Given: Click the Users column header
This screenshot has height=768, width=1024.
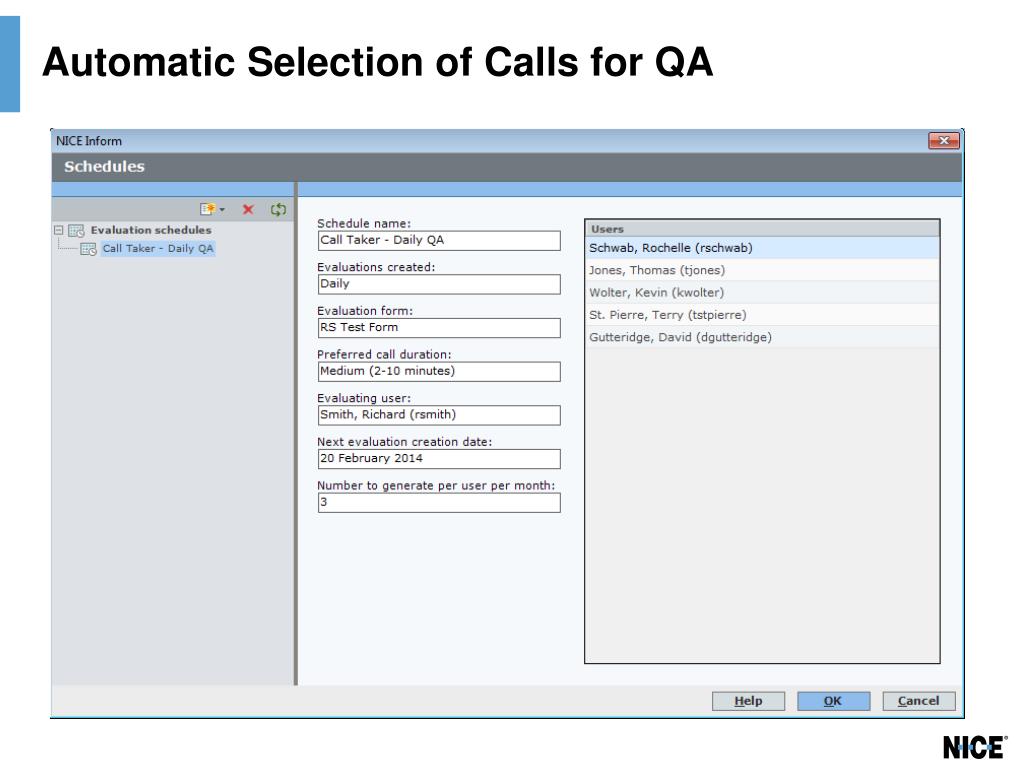Looking at the screenshot, I should click(x=762, y=229).
